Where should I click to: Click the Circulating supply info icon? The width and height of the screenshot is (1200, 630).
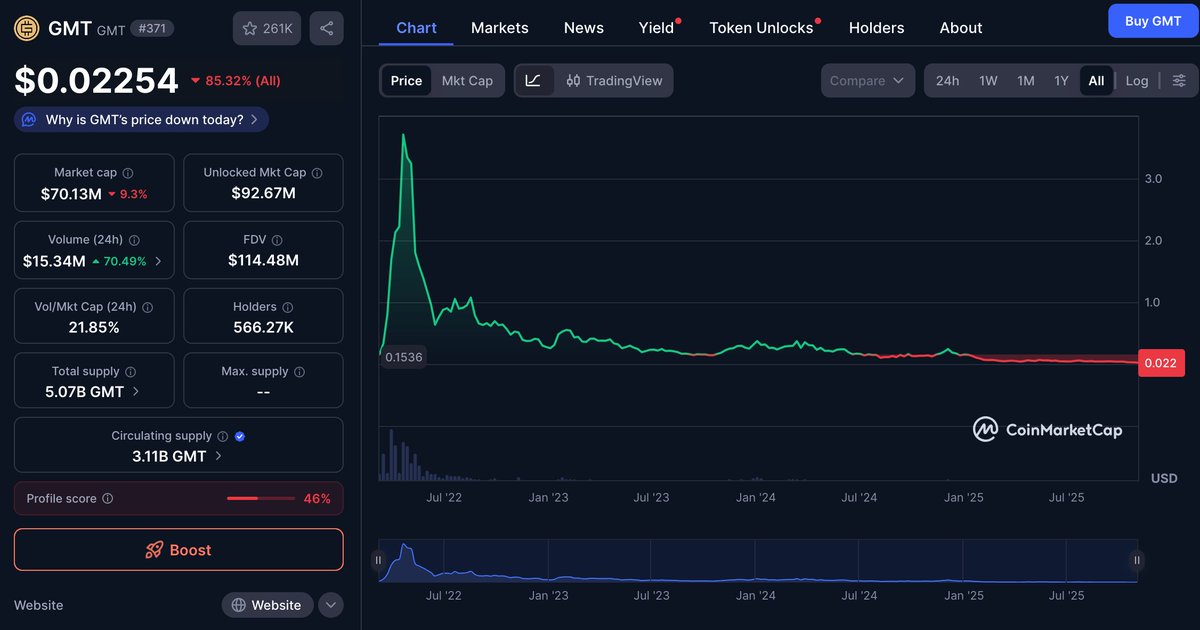[222, 437]
